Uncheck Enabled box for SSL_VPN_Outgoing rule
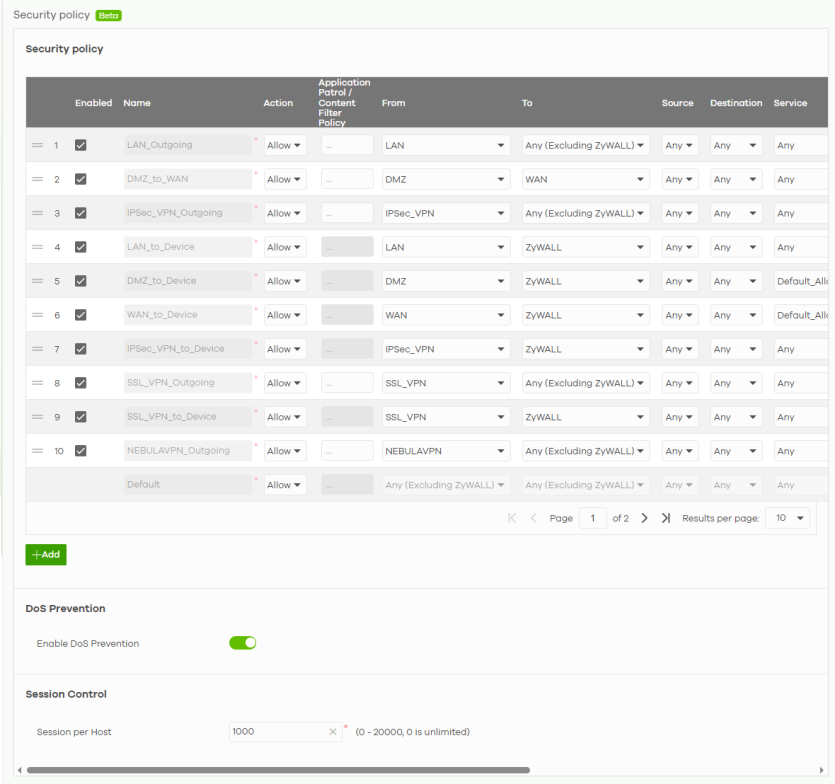This screenshot has height=784, width=835. pyautogui.click(x=81, y=383)
